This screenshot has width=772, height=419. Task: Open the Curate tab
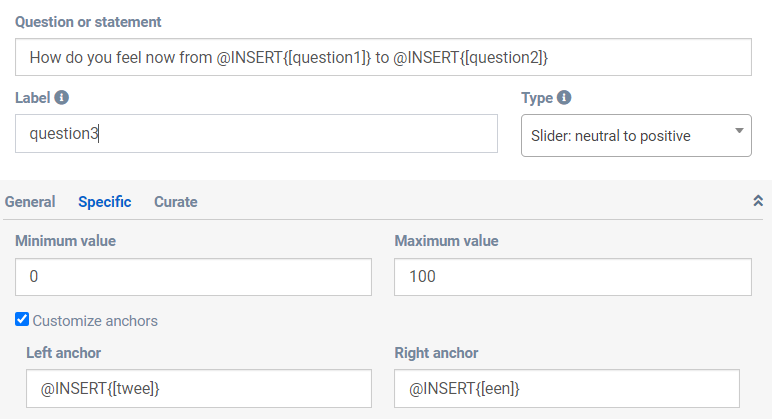point(176,202)
